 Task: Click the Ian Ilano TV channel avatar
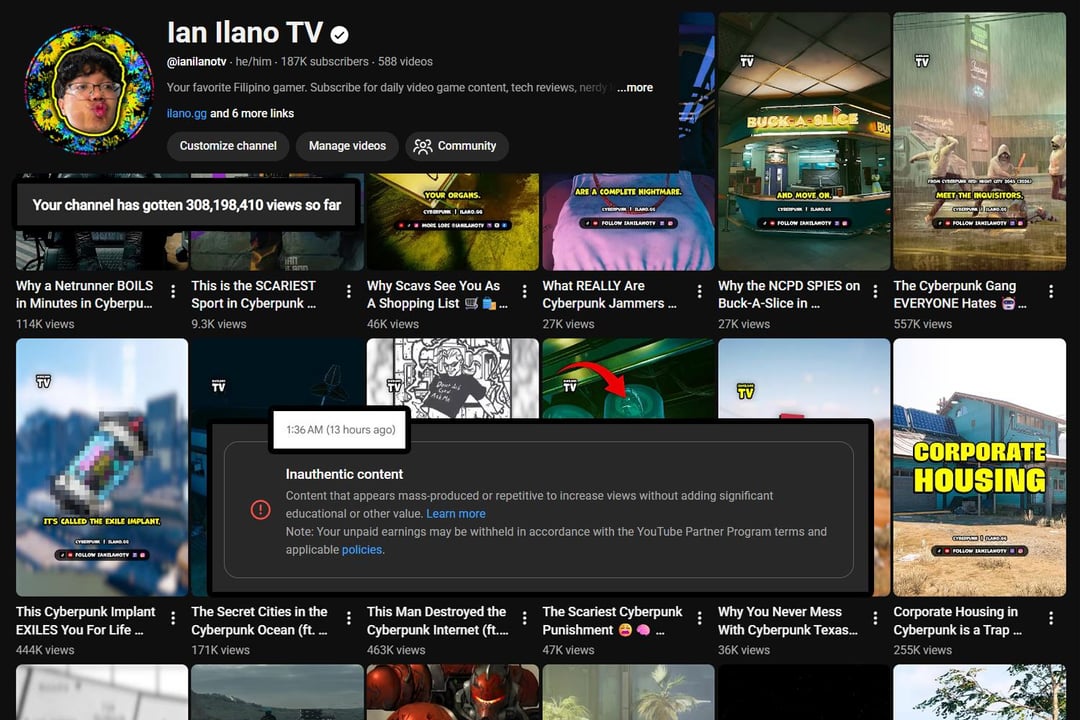[89, 90]
